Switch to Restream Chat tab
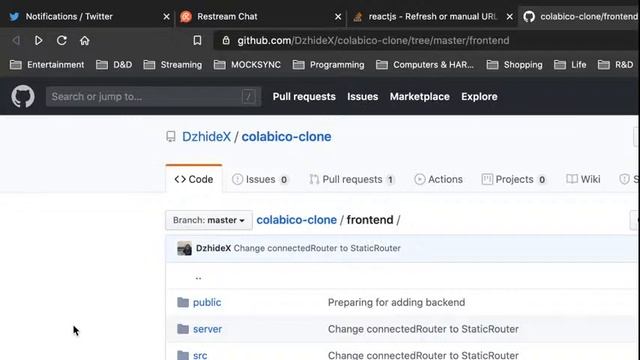This screenshot has width=640, height=360. 261,16
